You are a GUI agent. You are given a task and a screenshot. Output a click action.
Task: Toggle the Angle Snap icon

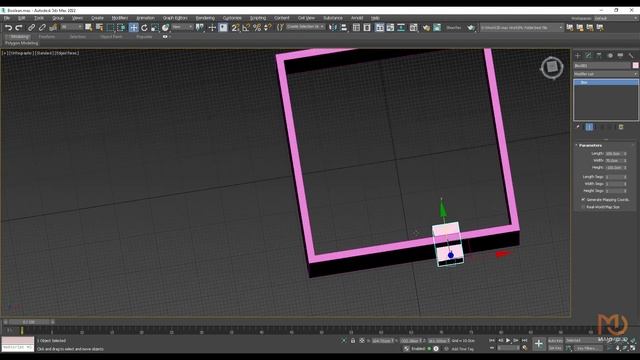(246, 28)
